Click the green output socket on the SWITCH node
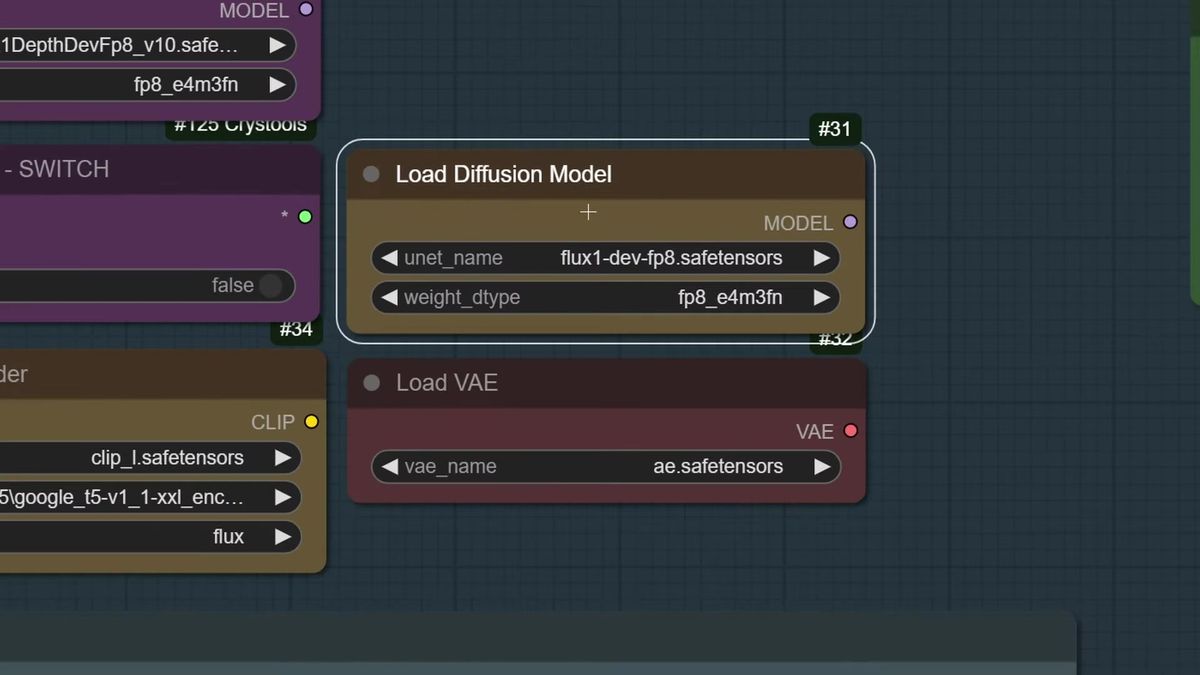 305,216
